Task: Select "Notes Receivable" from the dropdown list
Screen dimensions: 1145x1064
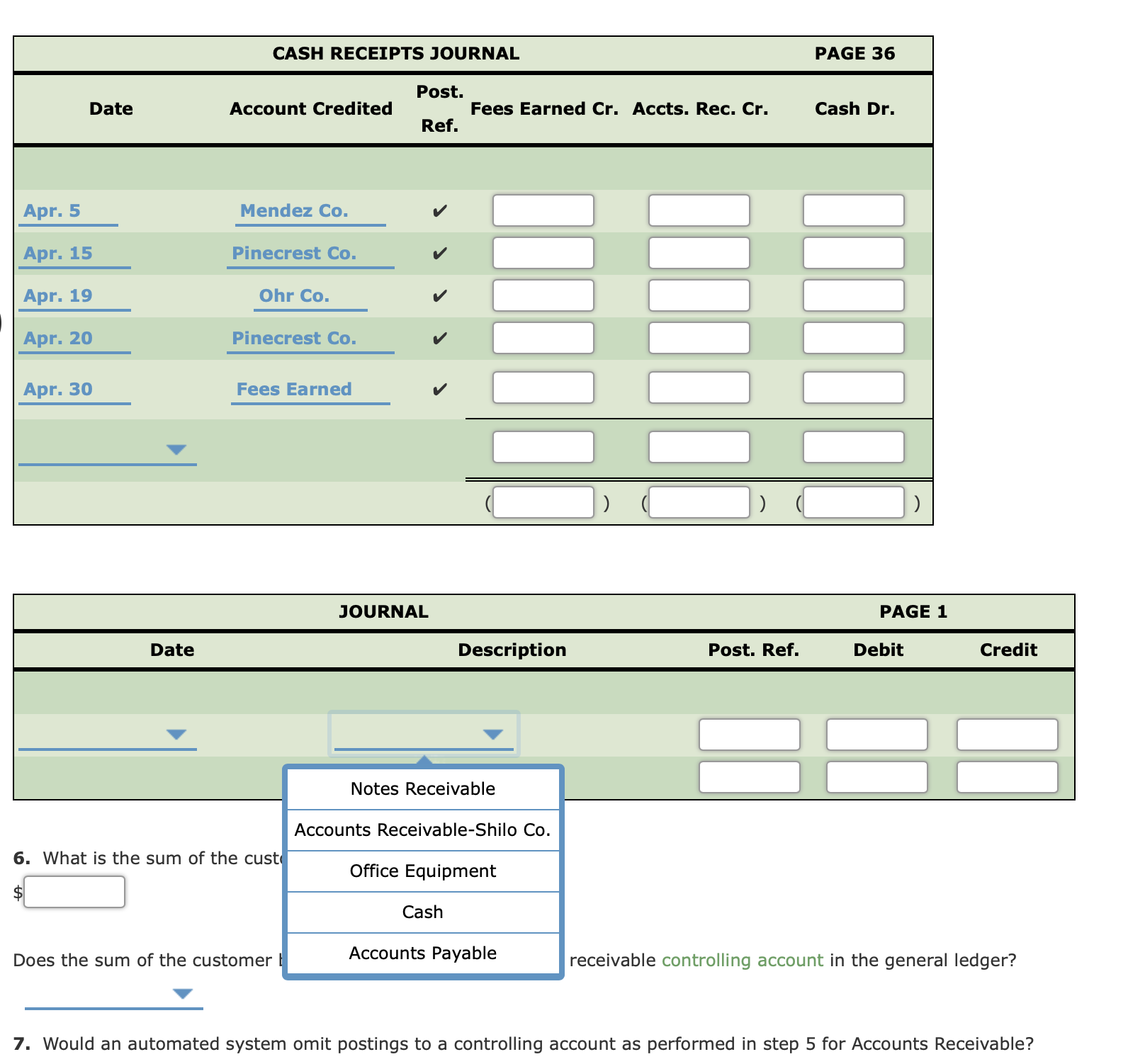Action: pyautogui.click(x=423, y=788)
